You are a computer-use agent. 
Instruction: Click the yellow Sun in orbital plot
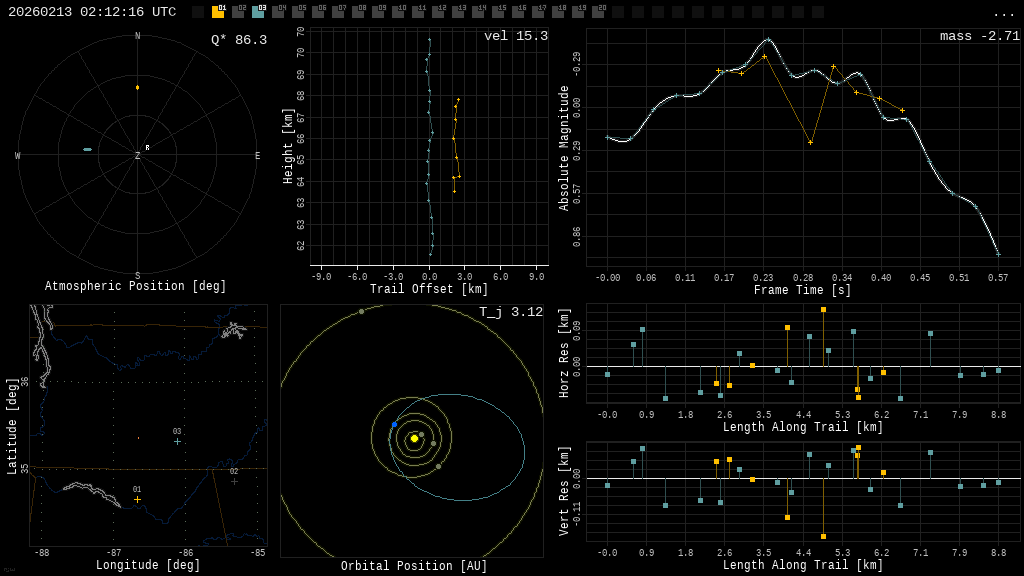414,438
